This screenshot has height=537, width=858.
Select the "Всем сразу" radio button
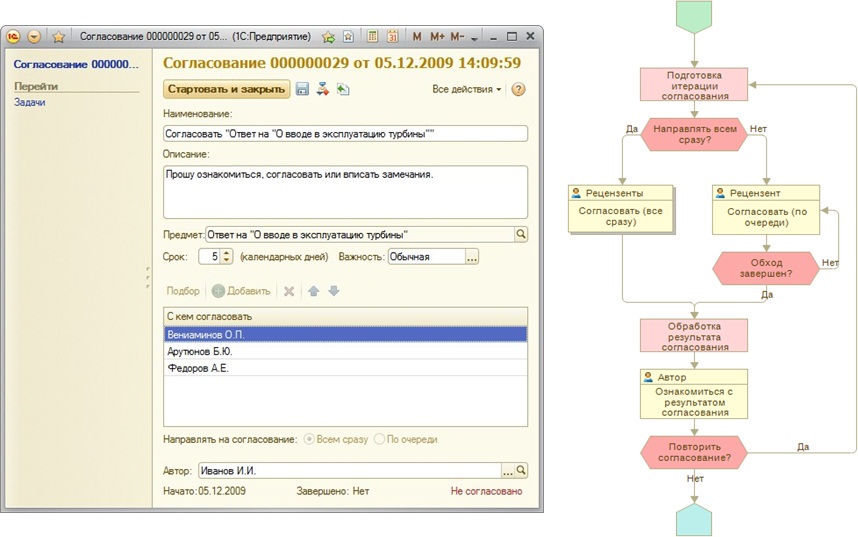click(x=309, y=439)
